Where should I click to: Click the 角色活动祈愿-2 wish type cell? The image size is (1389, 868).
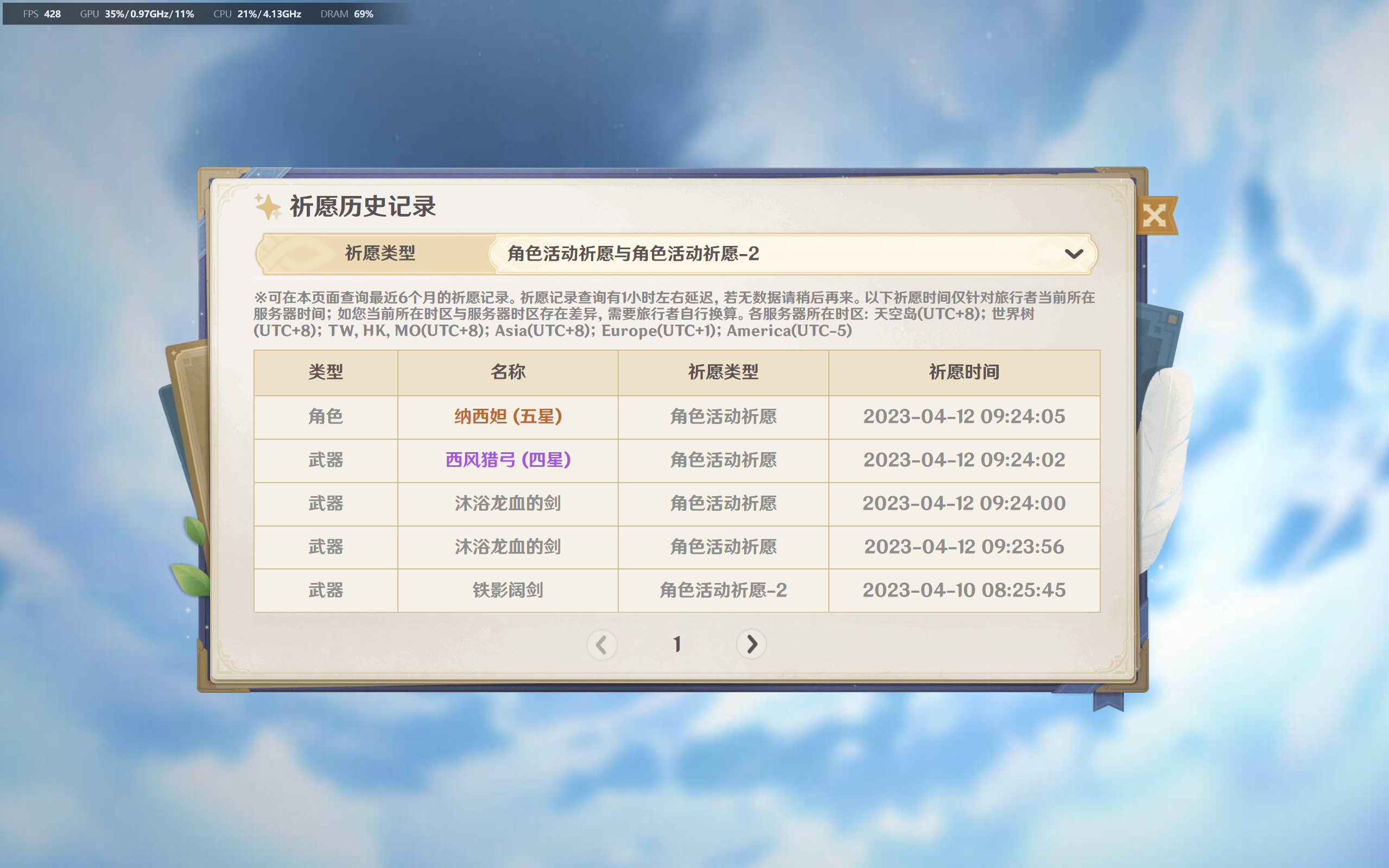click(723, 590)
